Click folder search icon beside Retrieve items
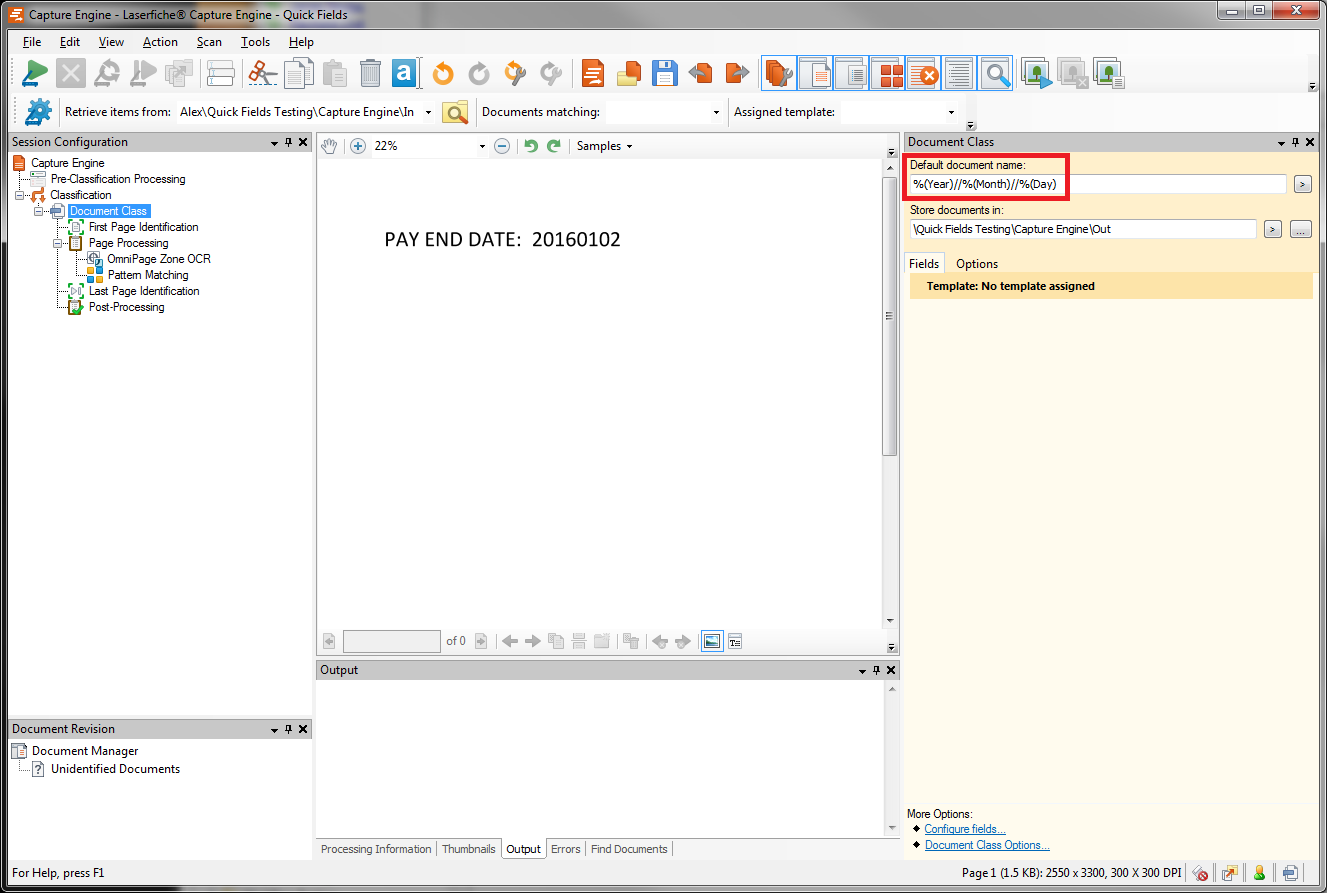The height and width of the screenshot is (893, 1327). [455, 112]
